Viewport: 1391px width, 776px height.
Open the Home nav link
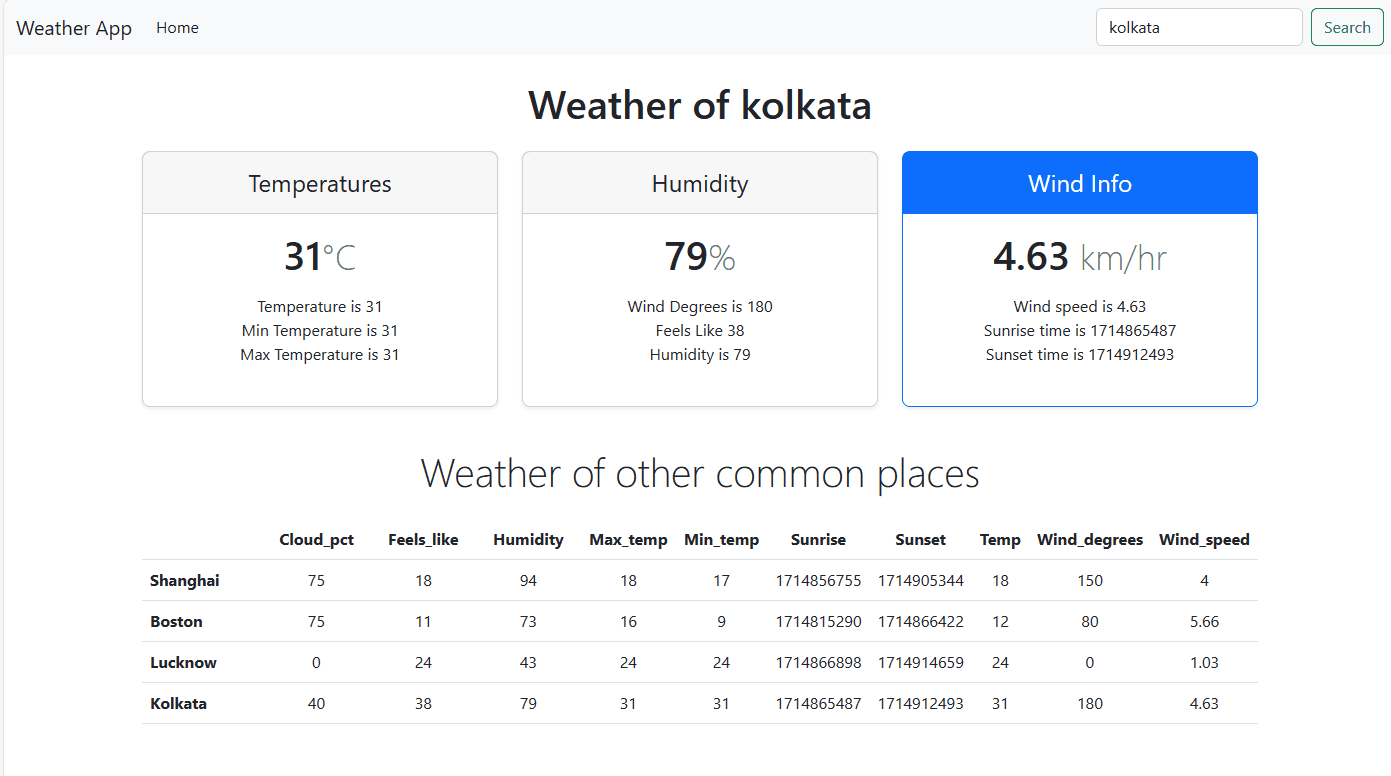click(177, 28)
